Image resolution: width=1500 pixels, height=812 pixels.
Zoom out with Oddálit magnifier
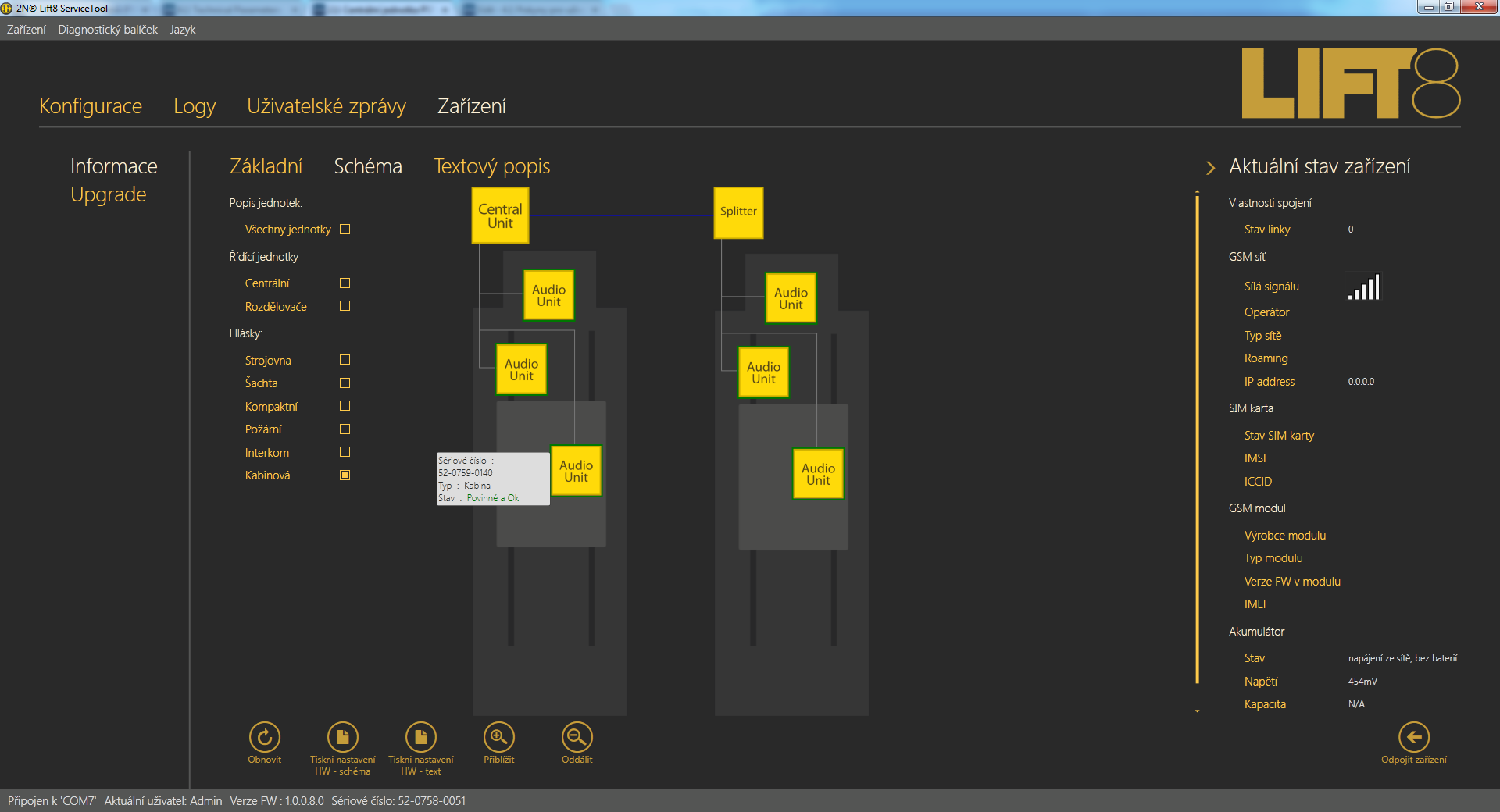click(x=577, y=737)
